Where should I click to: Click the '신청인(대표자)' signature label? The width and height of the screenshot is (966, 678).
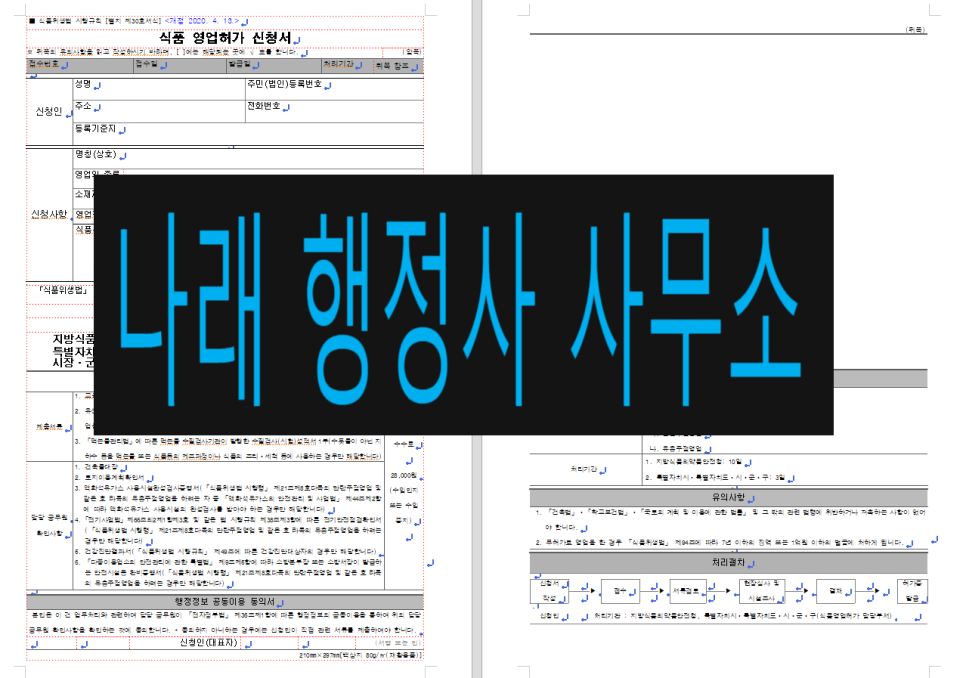209,643
